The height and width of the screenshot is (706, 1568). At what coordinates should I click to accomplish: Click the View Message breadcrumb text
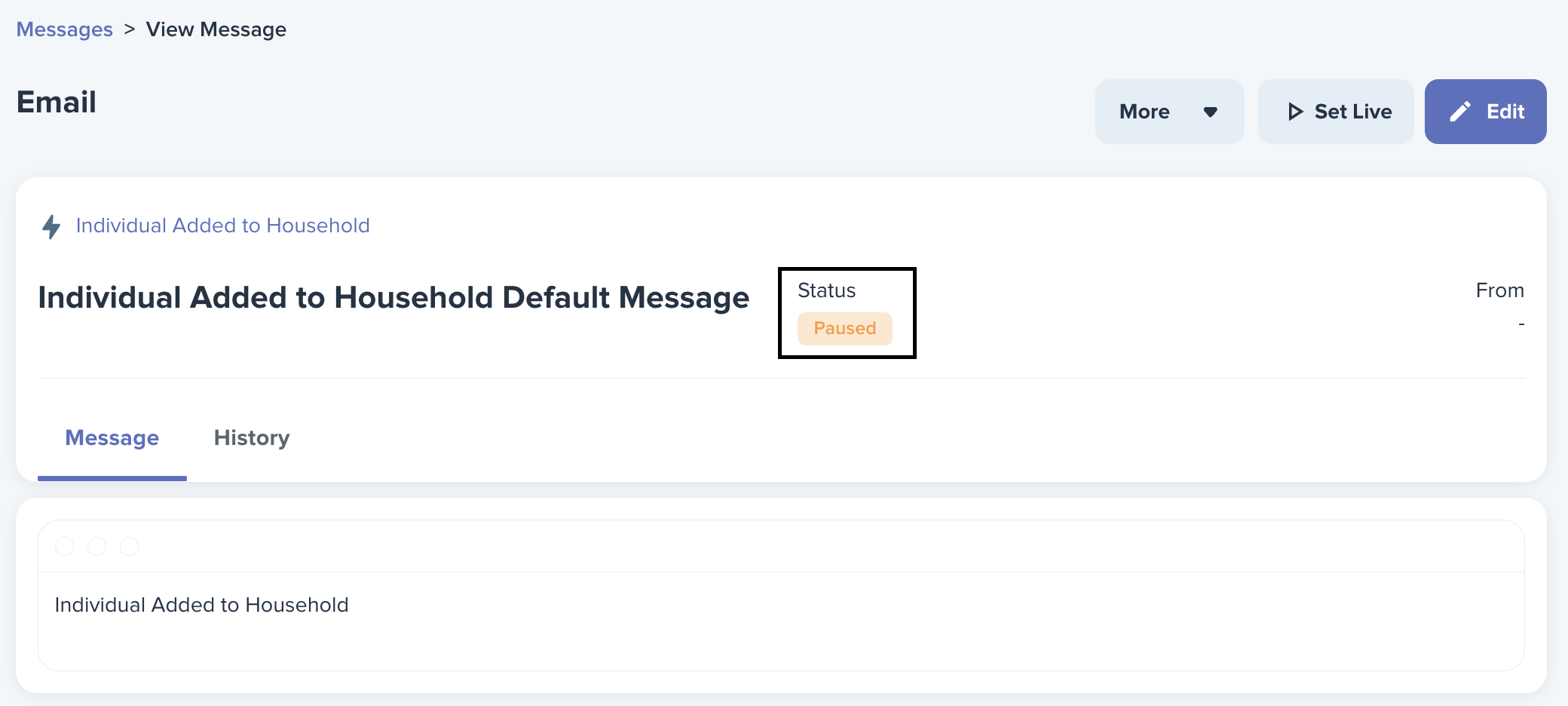(216, 29)
